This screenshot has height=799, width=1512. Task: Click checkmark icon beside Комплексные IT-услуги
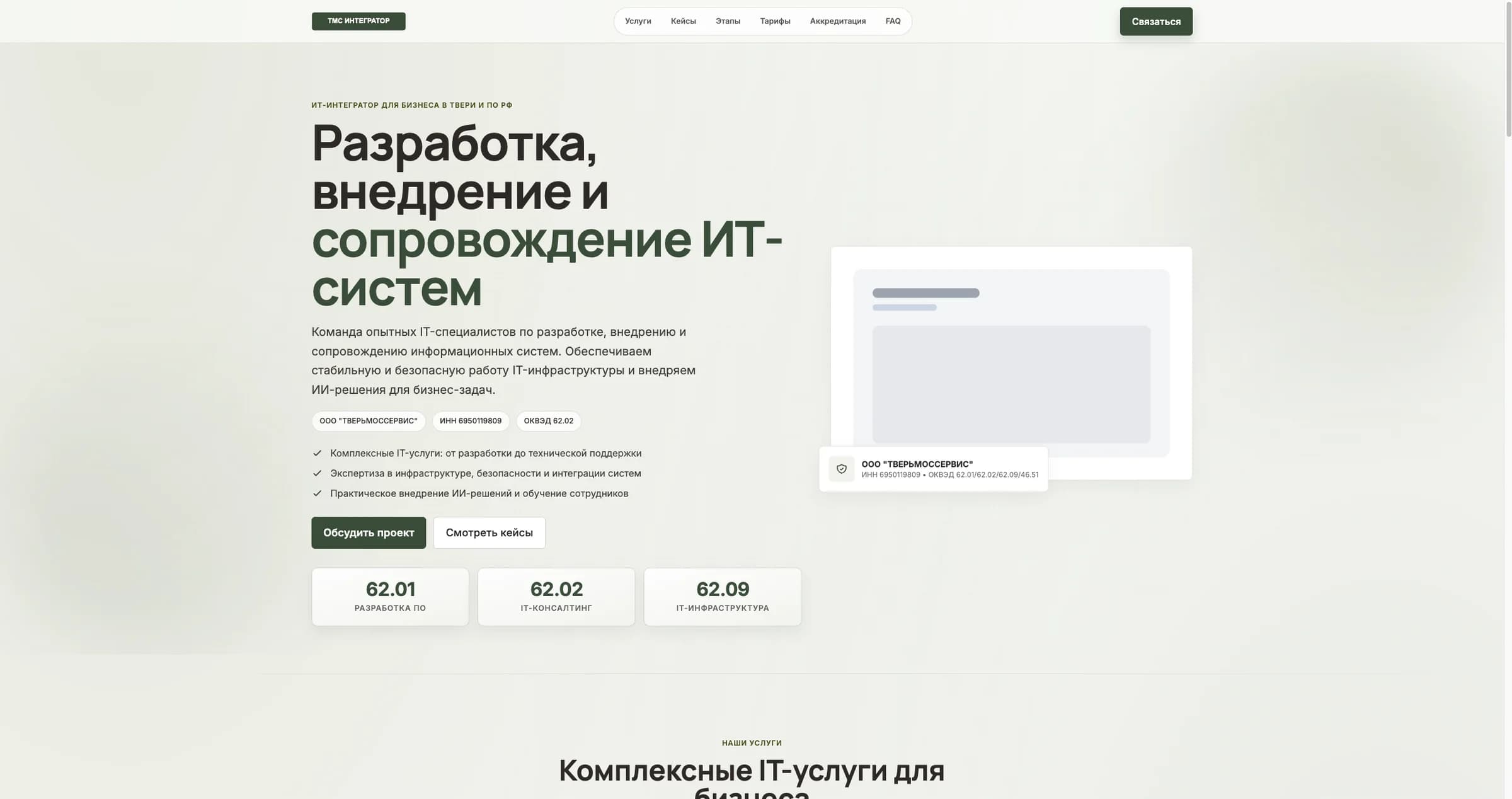(x=317, y=453)
